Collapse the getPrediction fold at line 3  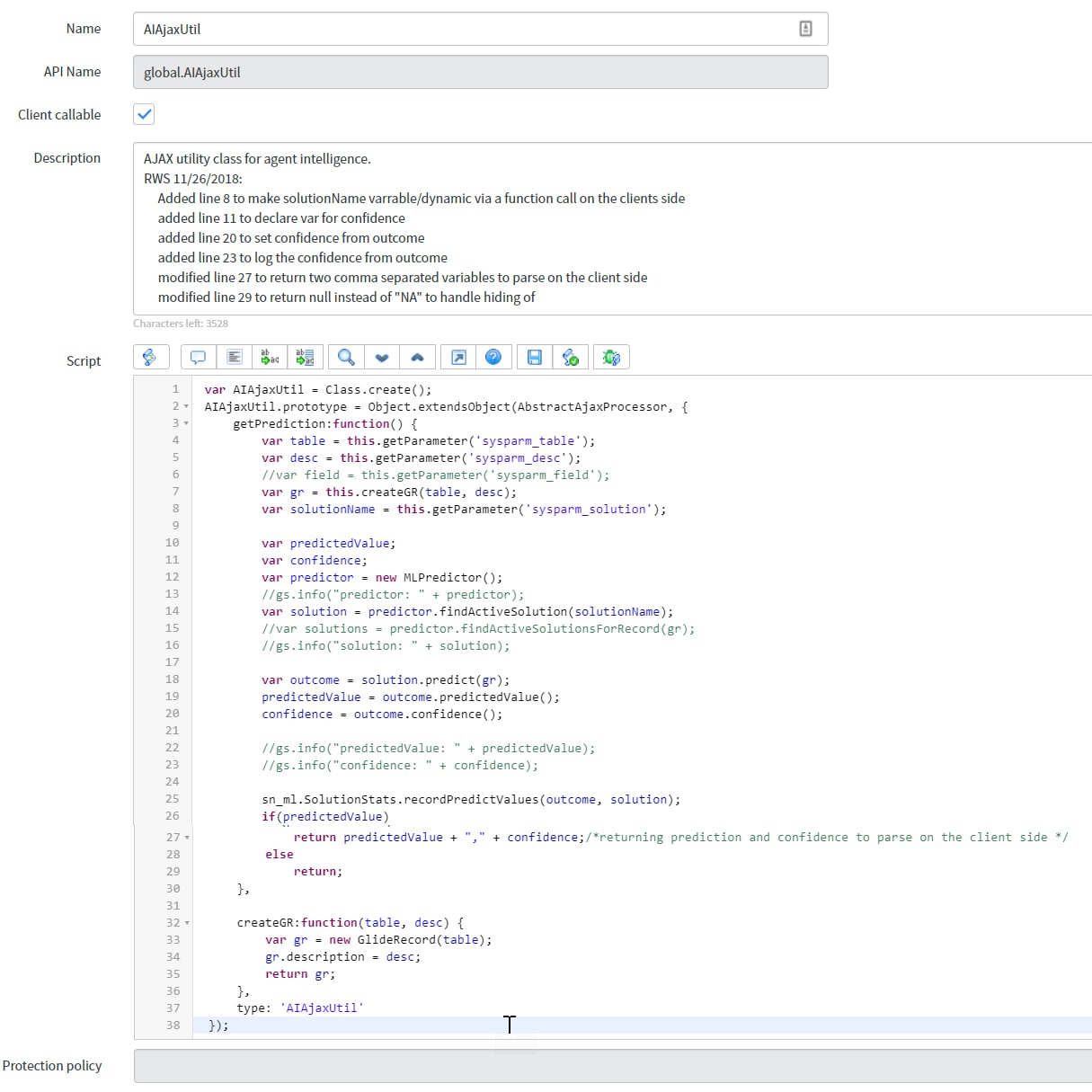coord(186,423)
